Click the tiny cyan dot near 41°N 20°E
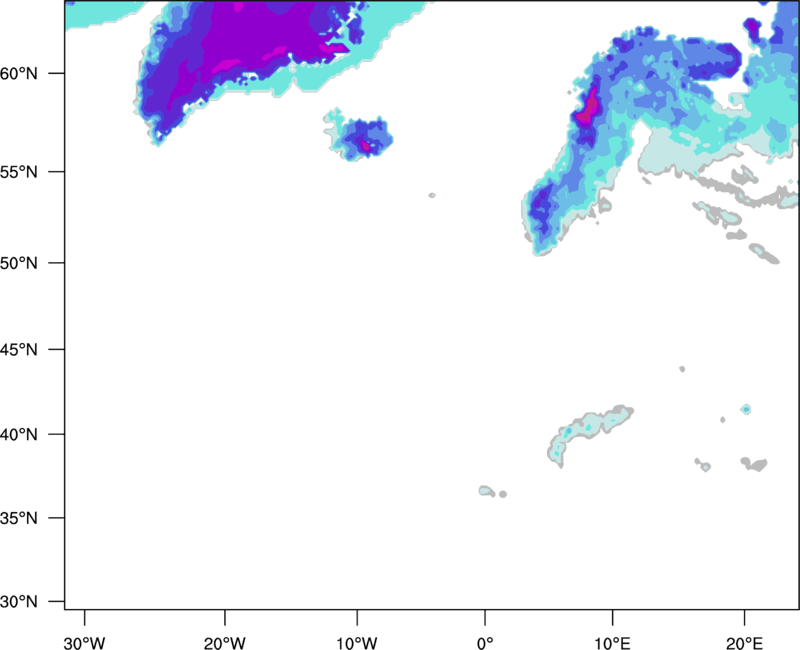The height and width of the screenshot is (650, 800). (x=746, y=409)
